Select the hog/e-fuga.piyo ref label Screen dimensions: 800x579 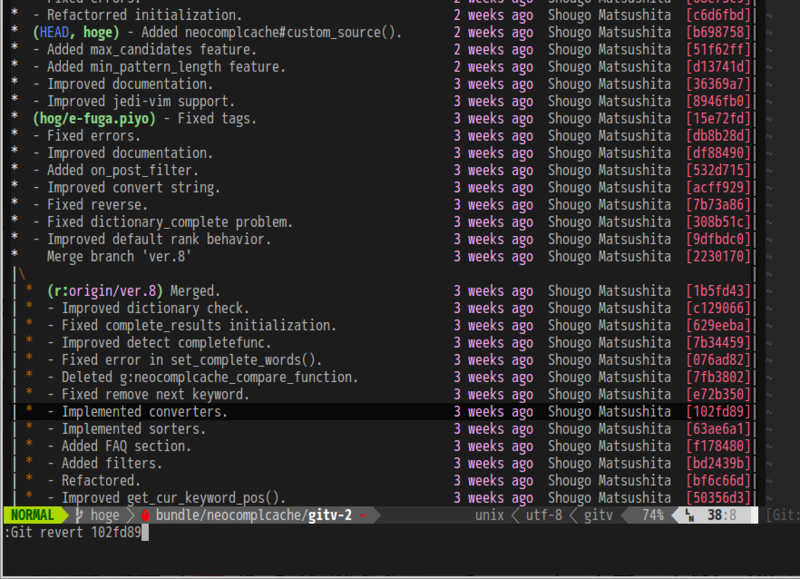pos(94,119)
